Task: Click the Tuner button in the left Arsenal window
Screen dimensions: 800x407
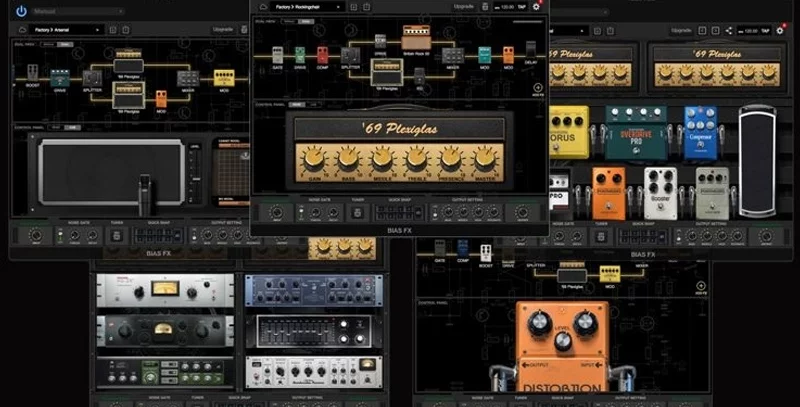Action: [x=116, y=236]
